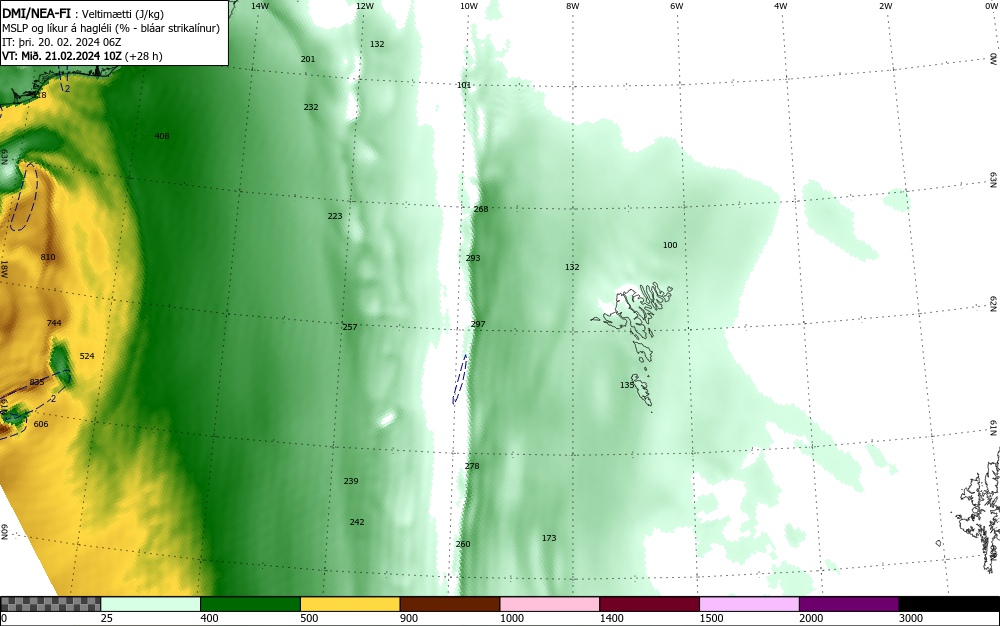Select the 101 map value

click(x=464, y=85)
